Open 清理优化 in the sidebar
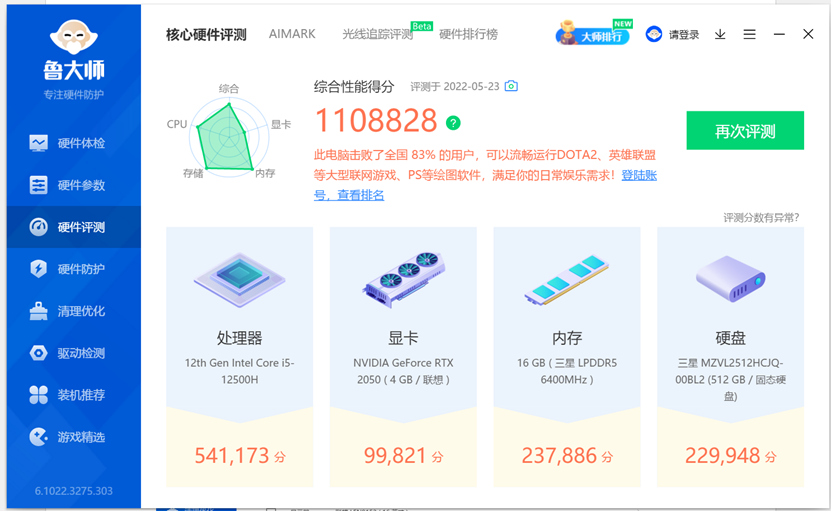This screenshot has width=831, height=511. [74, 311]
